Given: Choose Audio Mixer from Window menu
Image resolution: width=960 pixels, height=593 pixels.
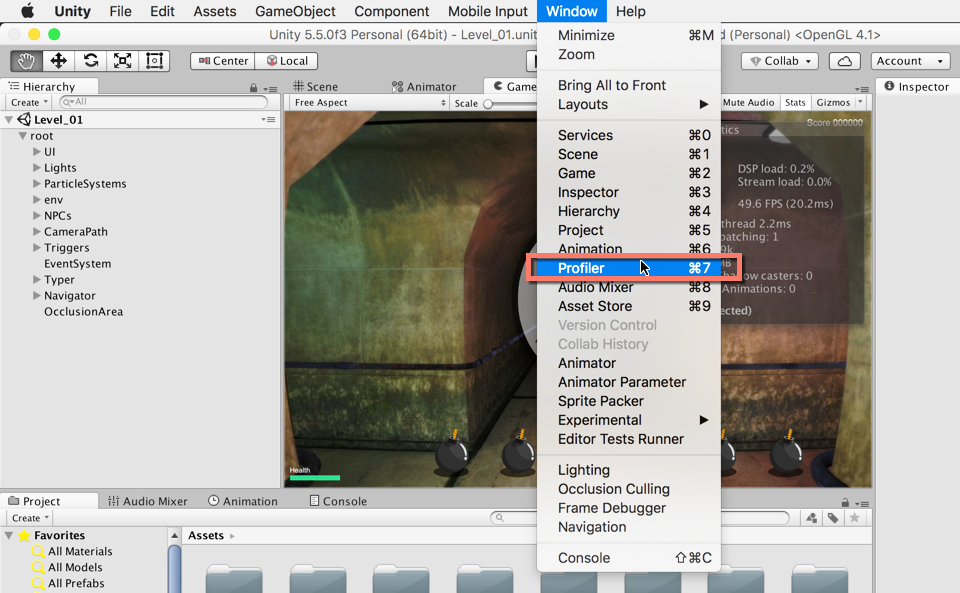Looking at the screenshot, I should point(629,287).
